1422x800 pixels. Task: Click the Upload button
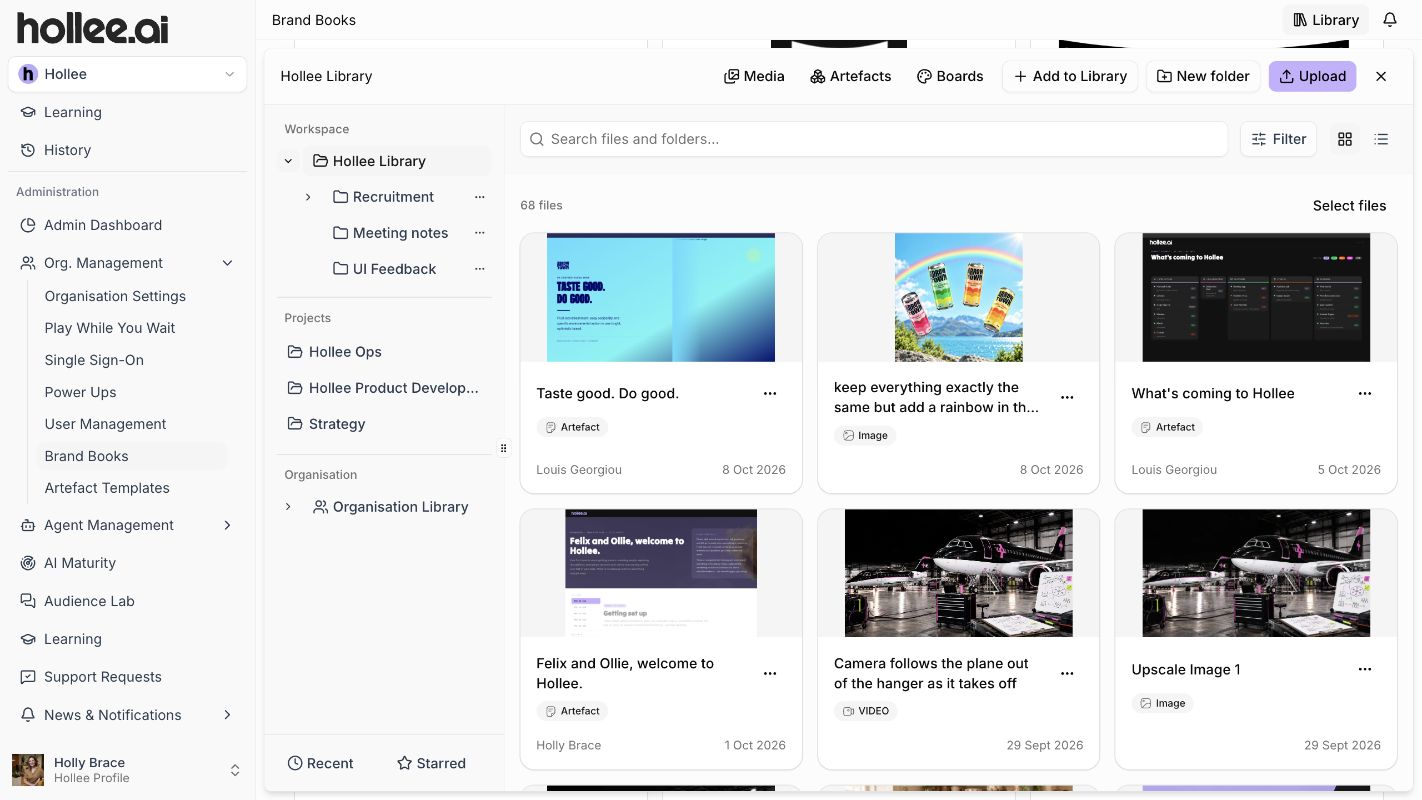tap(1312, 76)
